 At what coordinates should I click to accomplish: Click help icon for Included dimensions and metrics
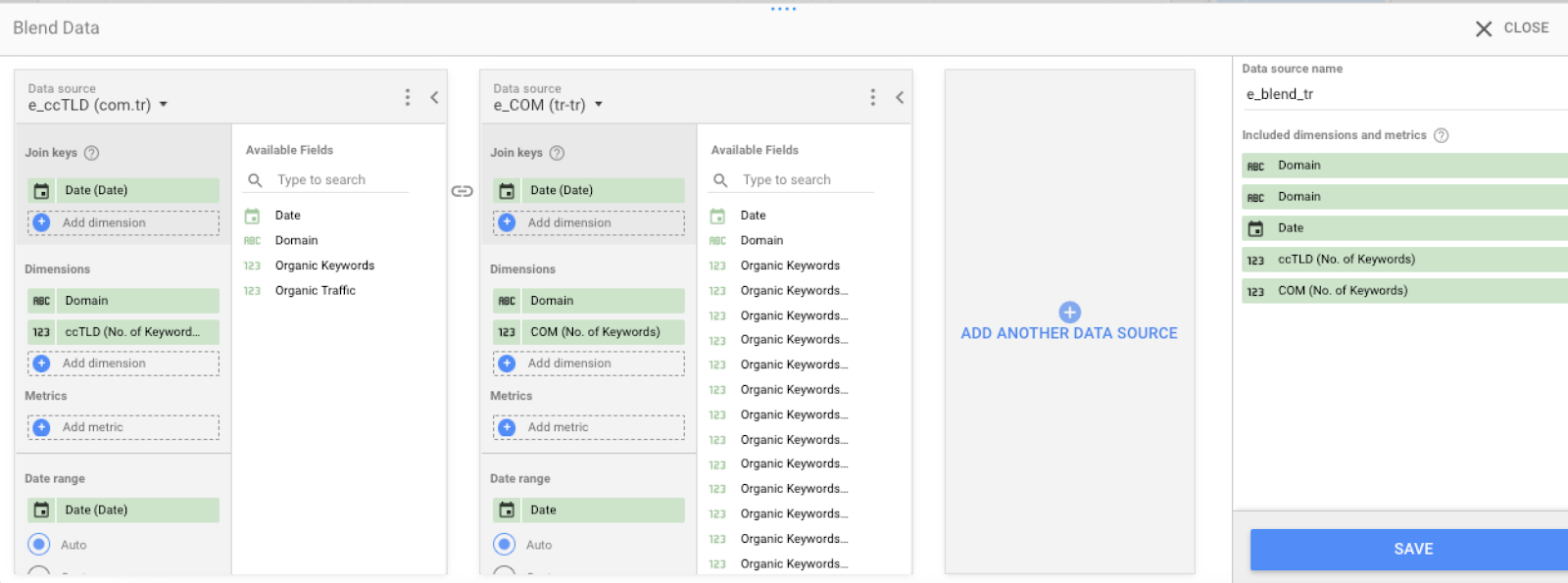point(1441,135)
